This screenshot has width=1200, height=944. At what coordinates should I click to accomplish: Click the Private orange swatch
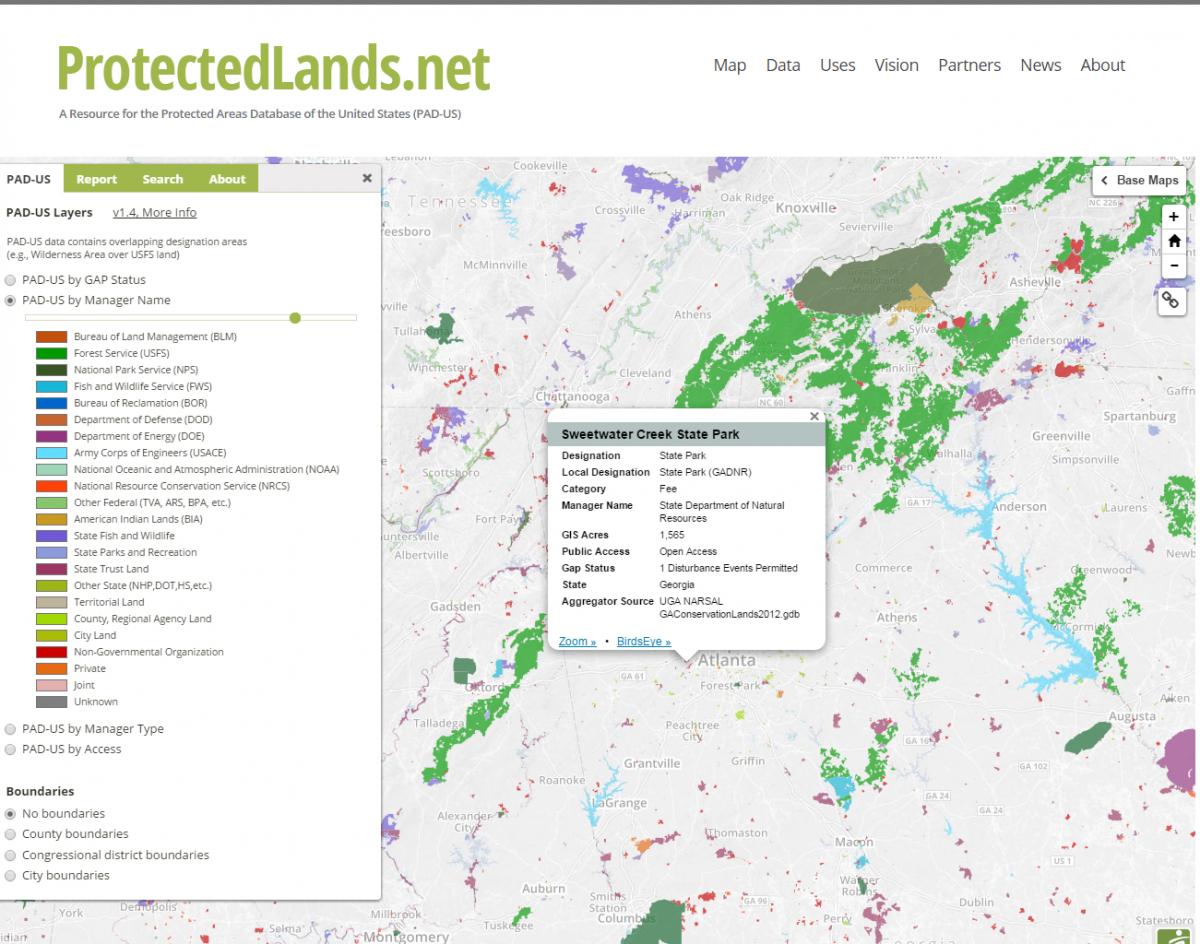[52, 669]
